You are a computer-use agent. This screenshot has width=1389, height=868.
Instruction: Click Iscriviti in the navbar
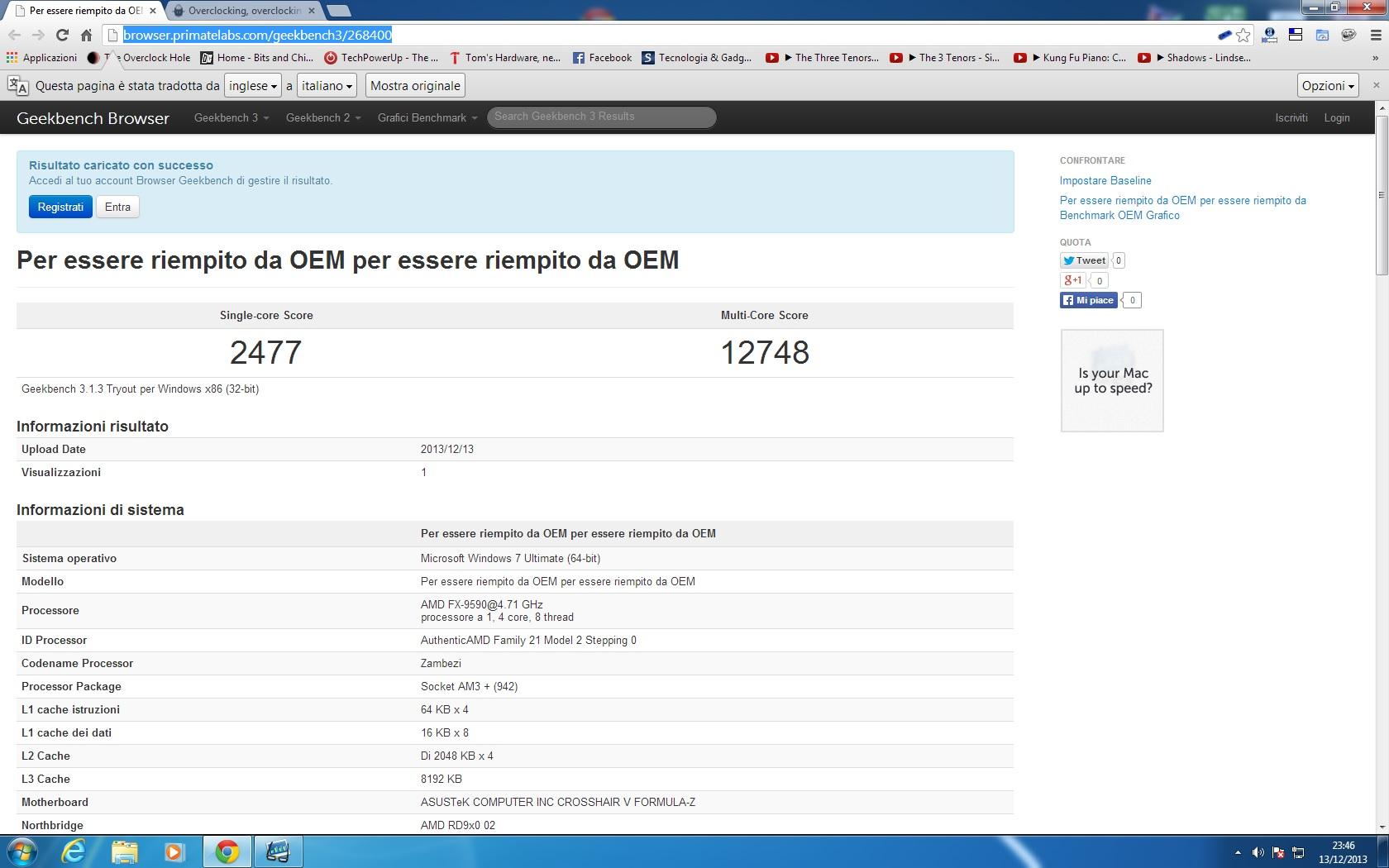pos(1291,117)
